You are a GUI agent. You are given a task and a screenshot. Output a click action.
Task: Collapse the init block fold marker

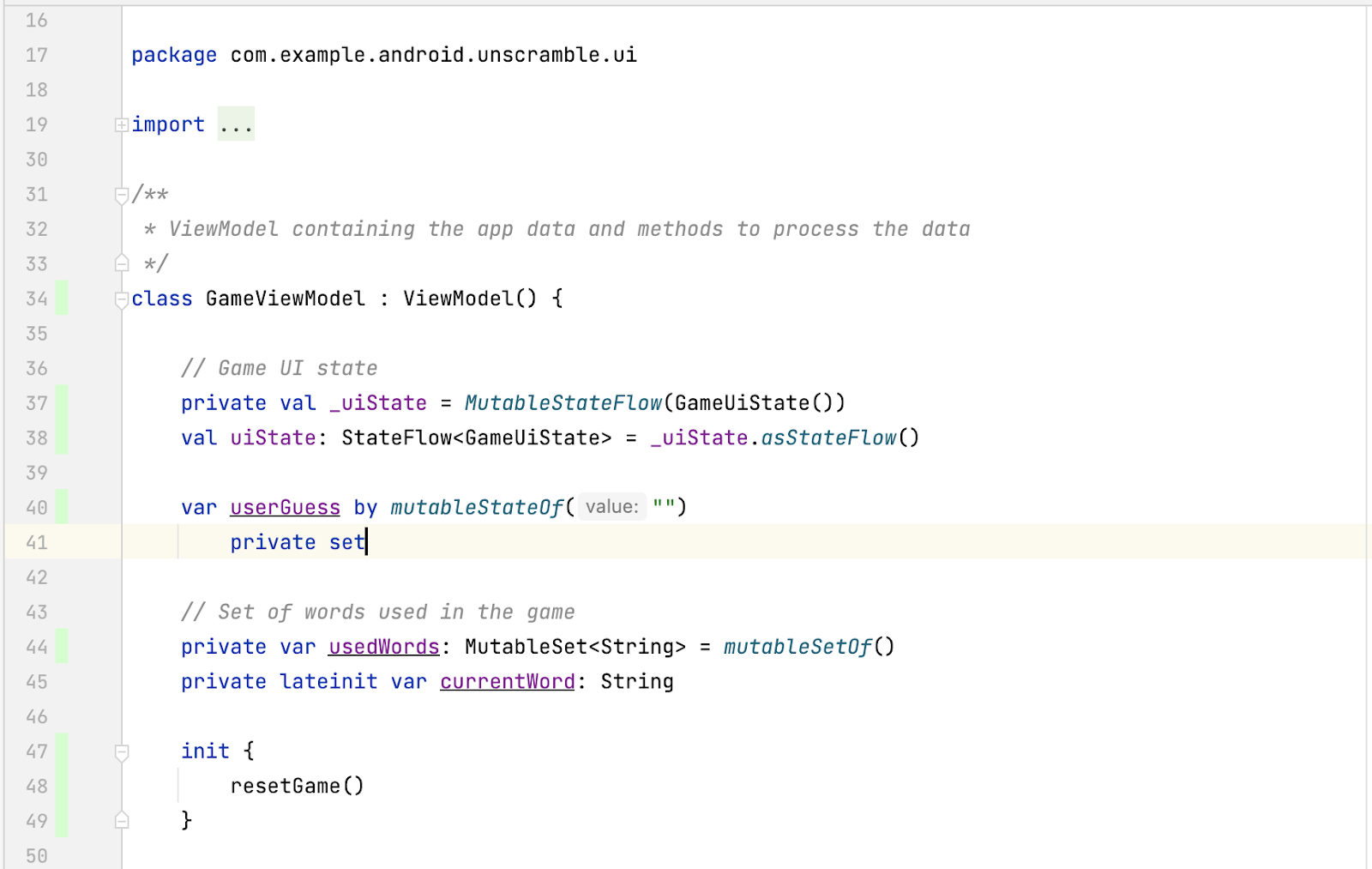(121, 752)
